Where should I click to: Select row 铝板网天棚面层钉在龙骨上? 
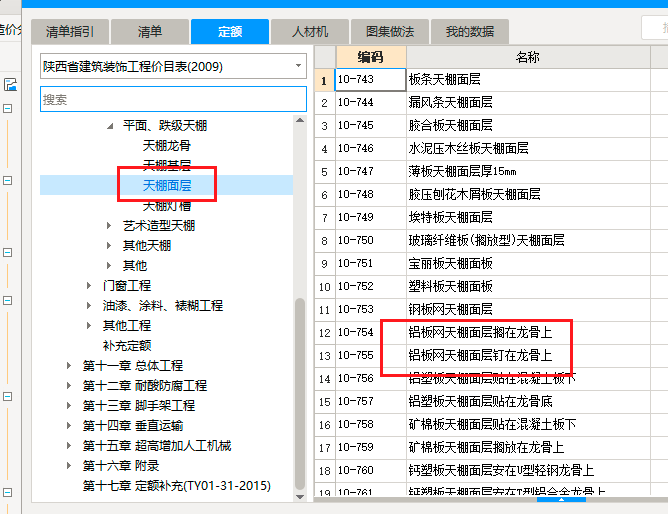(528, 356)
